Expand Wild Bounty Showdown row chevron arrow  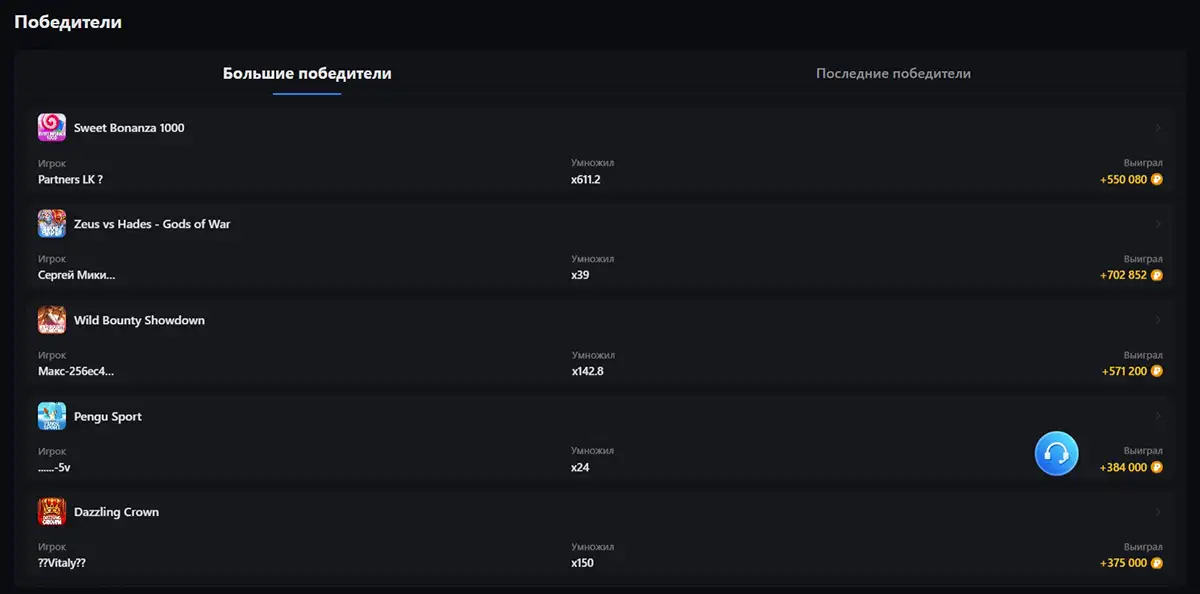(1158, 320)
